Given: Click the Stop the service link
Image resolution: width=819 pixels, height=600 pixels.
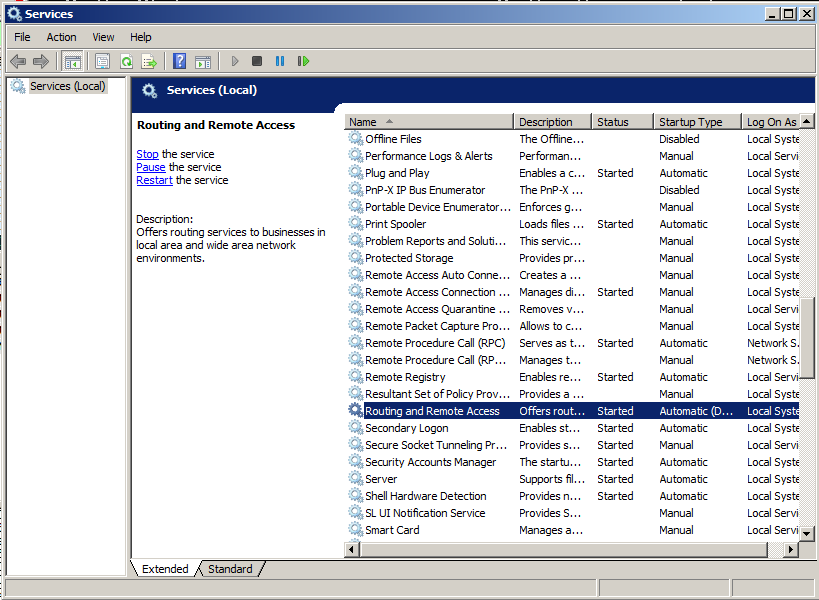Looking at the screenshot, I should tap(147, 154).
